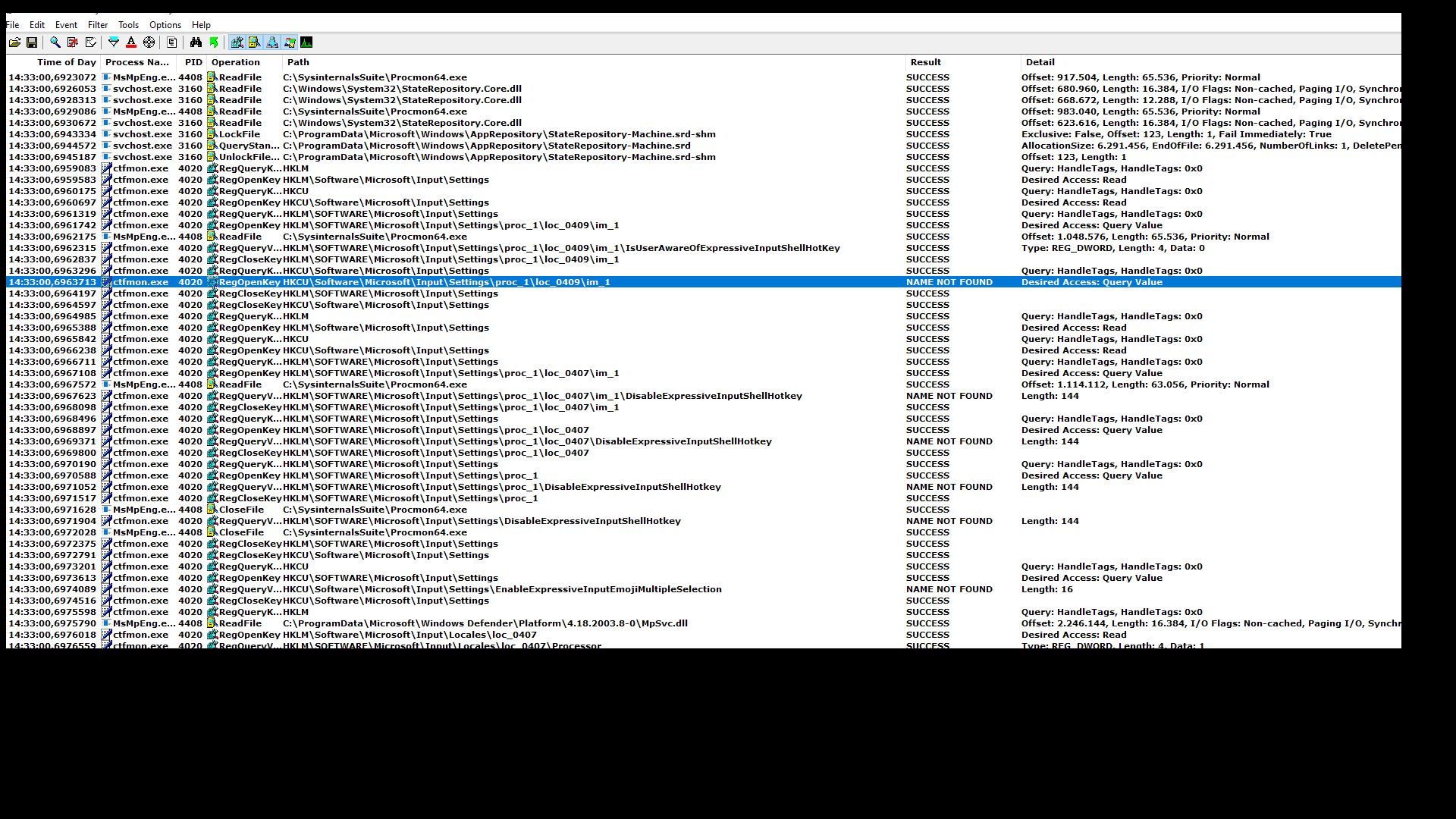Toggle Show Network Activity toolbar button
This screenshot has height=819, width=1456.
tap(272, 42)
